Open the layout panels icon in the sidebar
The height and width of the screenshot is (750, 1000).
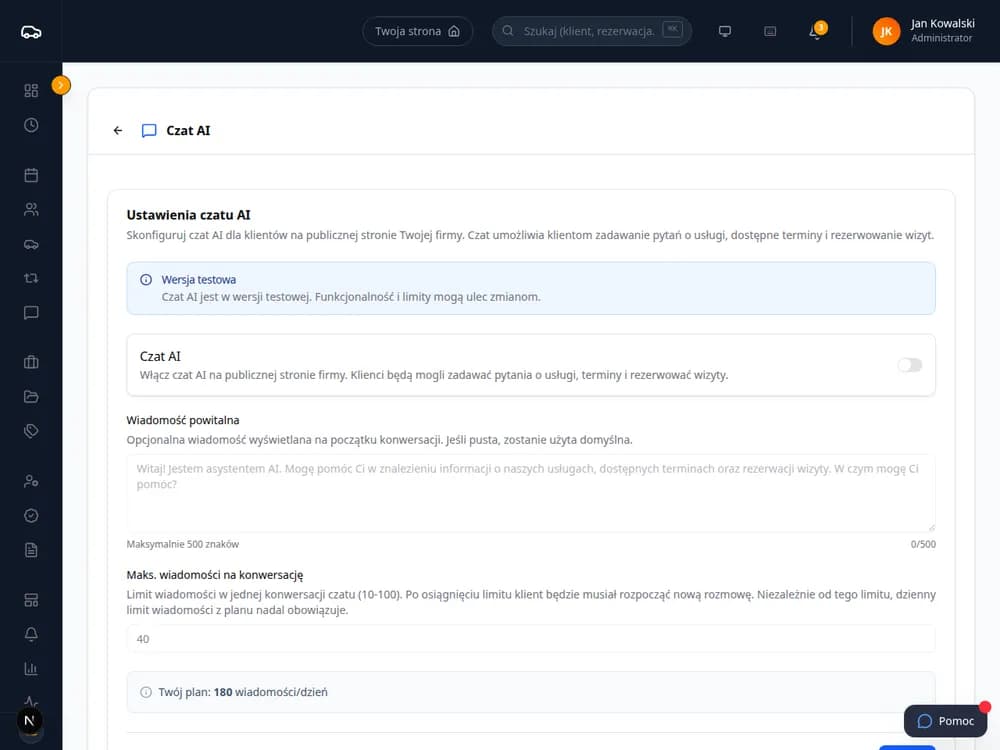point(31,600)
